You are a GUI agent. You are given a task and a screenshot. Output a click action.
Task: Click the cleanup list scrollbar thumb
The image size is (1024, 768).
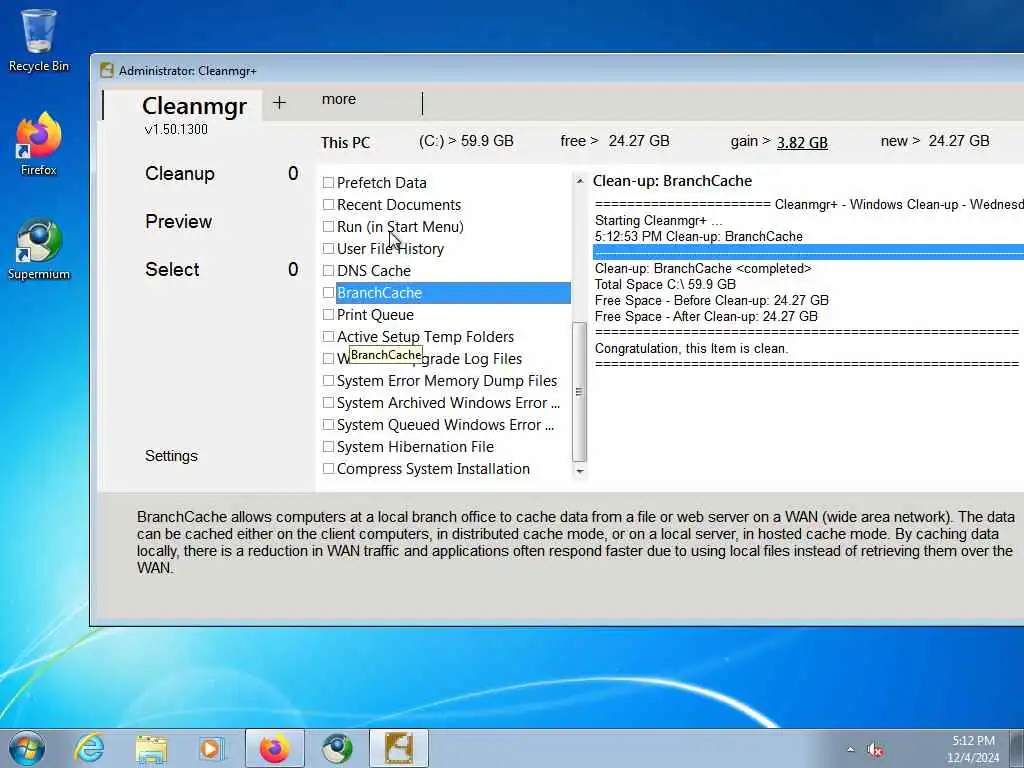pos(579,392)
